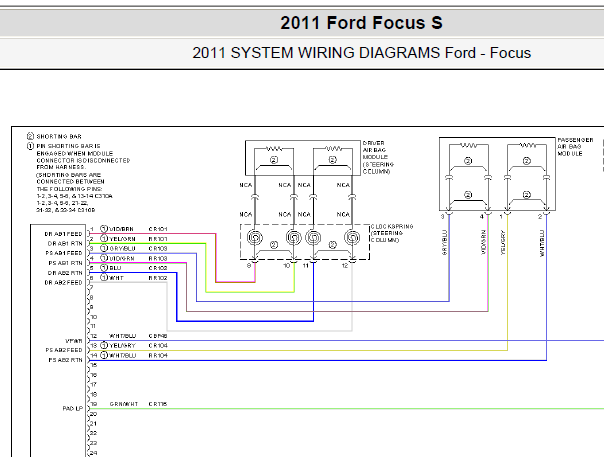Screen dimensions: 604x457
Task: Click circuit code 'RR104'
Action: tap(158, 355)
